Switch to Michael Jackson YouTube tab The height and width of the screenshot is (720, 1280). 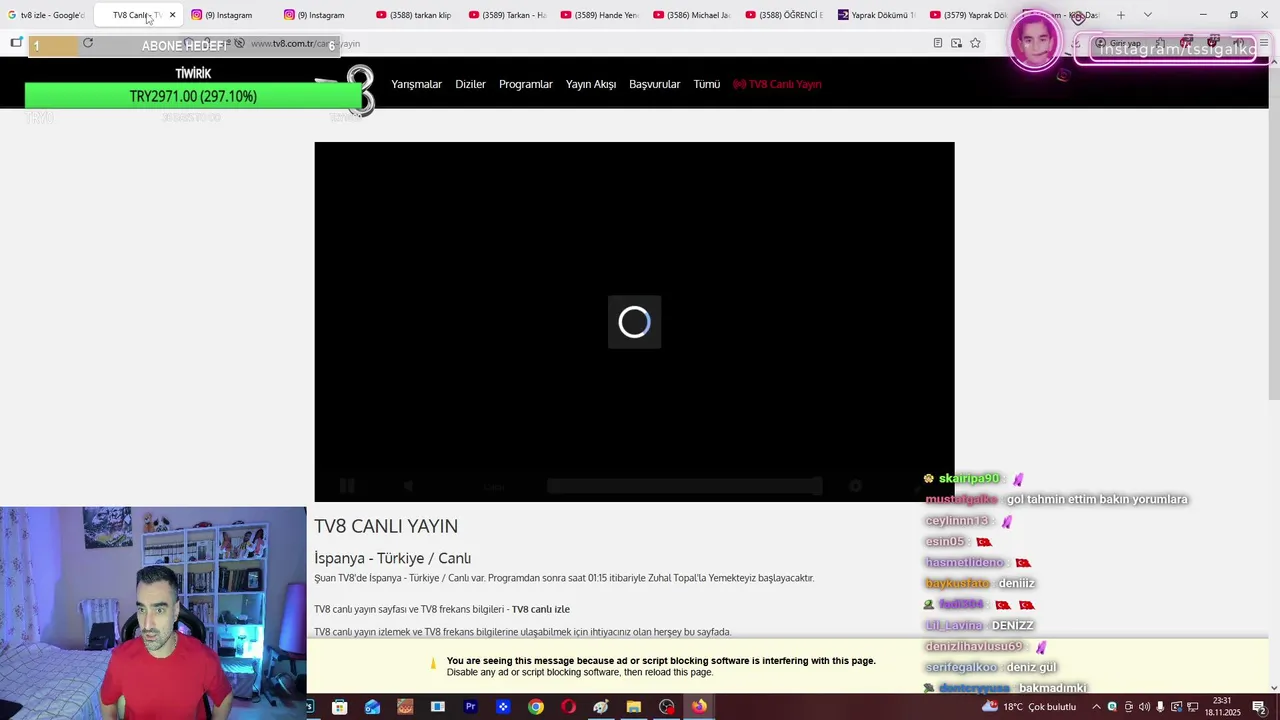691,15
